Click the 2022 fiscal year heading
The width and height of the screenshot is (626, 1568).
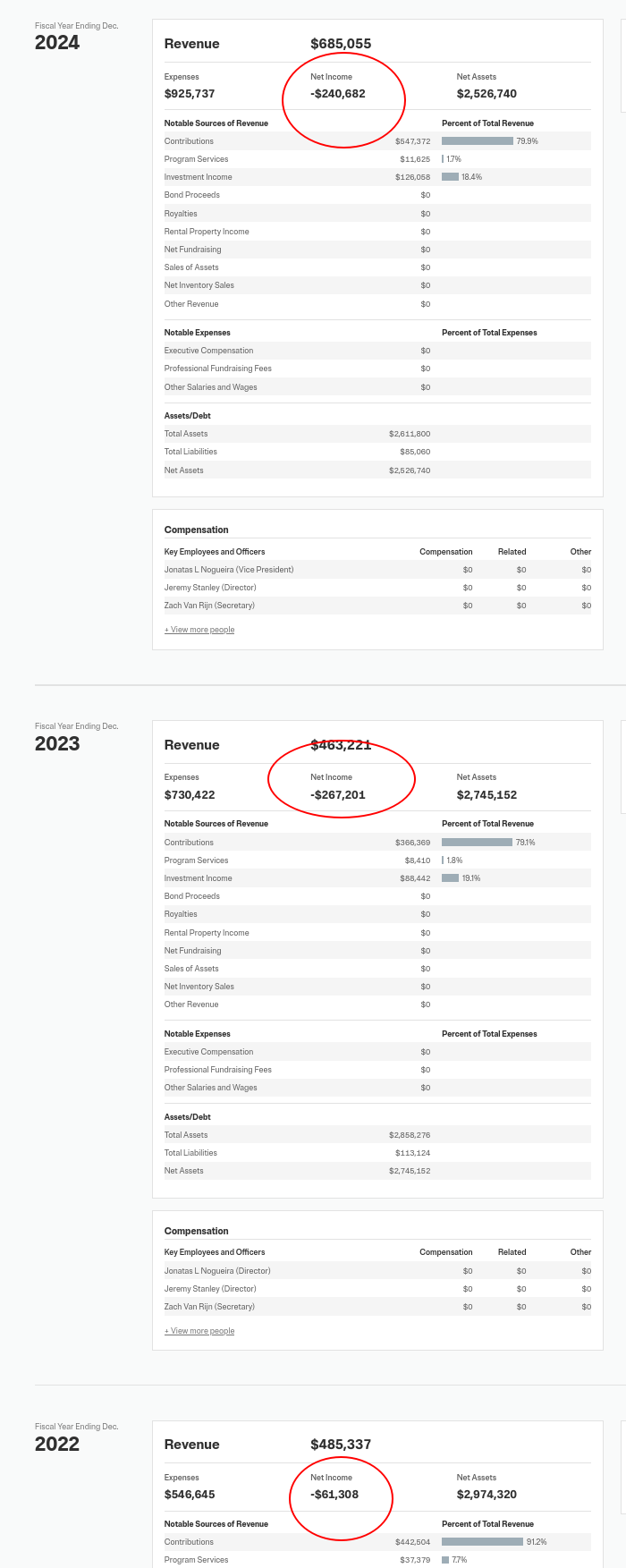tap(57, 1445)
